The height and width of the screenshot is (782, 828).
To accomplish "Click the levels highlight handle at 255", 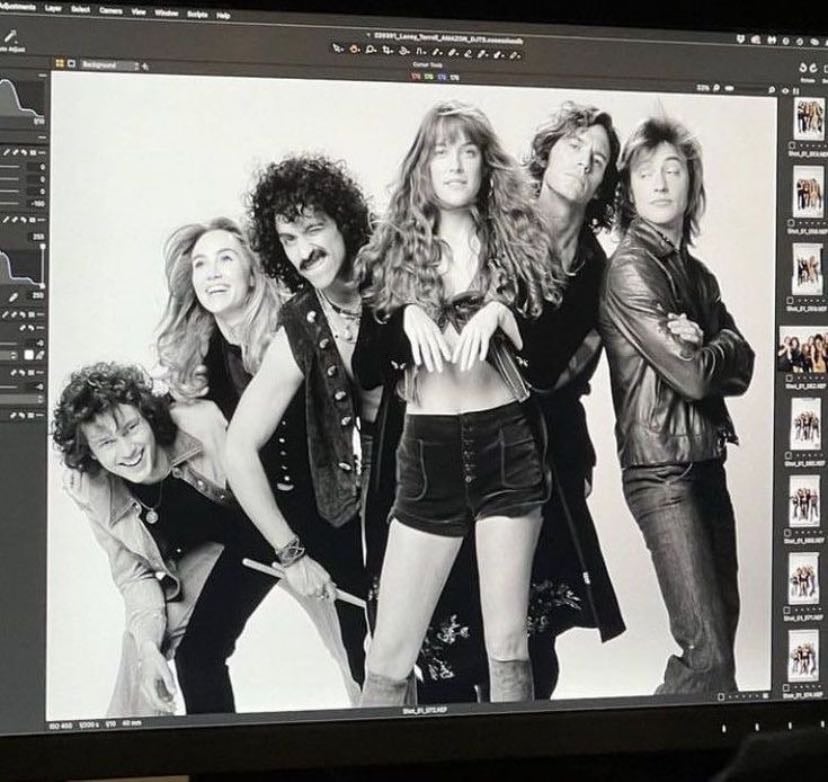I will (x=43, y=247).
